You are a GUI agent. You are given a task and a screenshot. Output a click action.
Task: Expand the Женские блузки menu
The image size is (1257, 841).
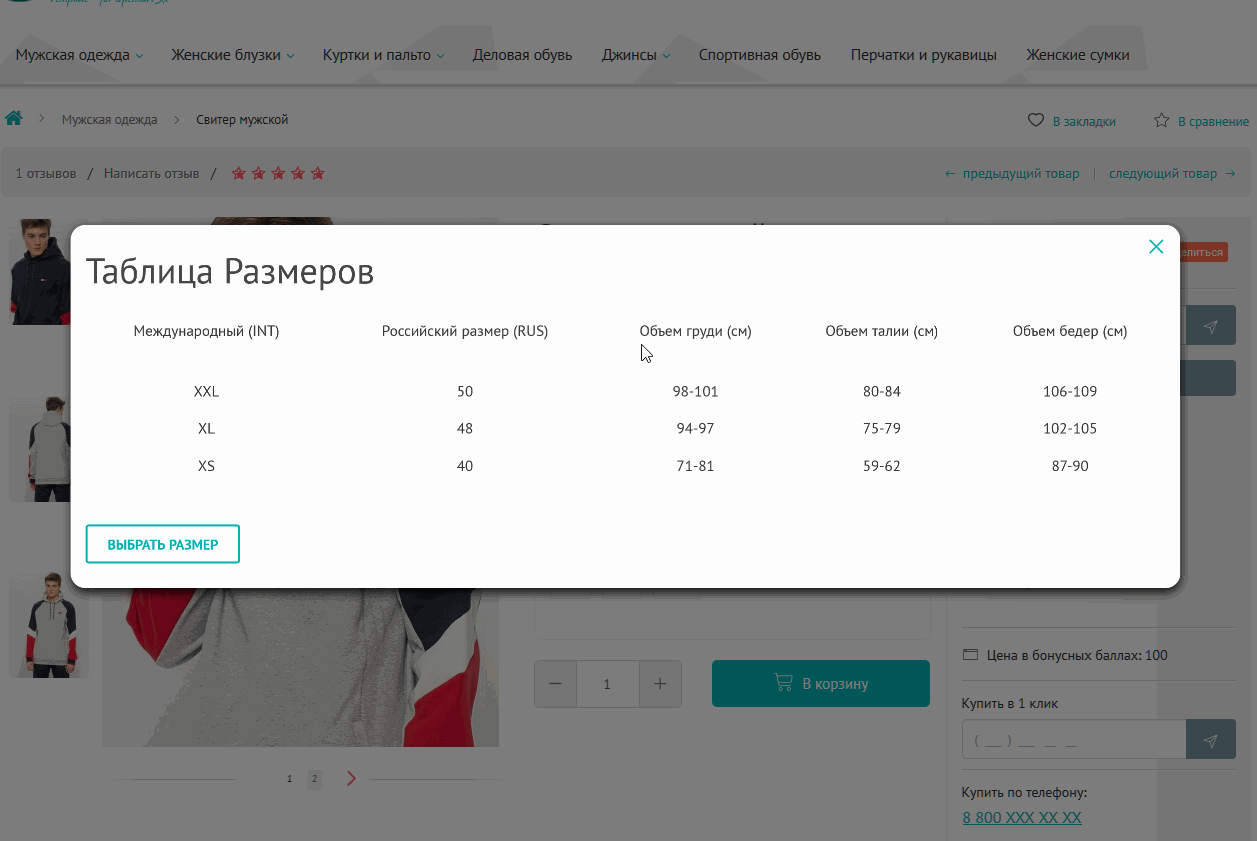coord(232,55)
